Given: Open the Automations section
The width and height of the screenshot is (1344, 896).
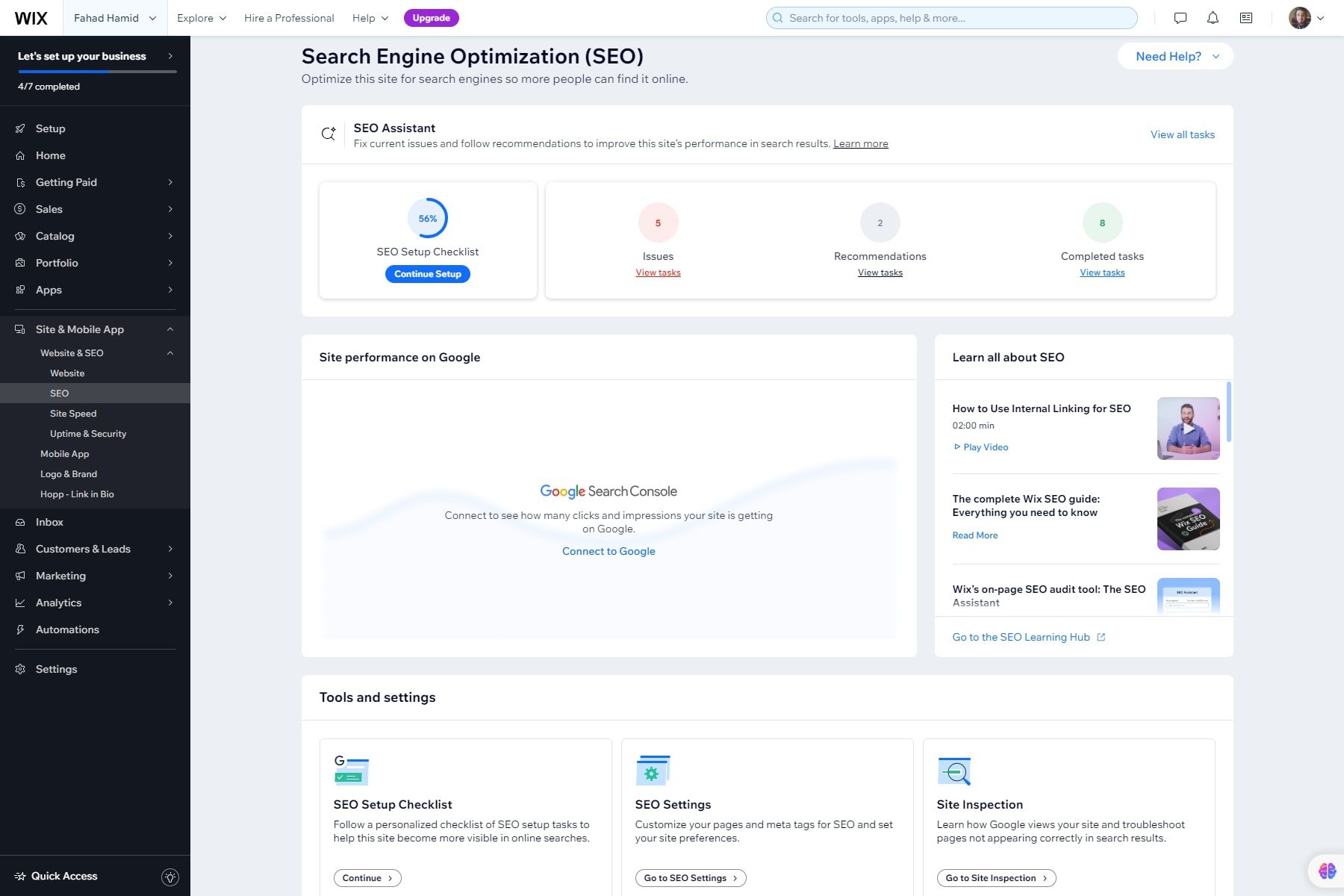Looking at the screenshot, I should point(67,629).
